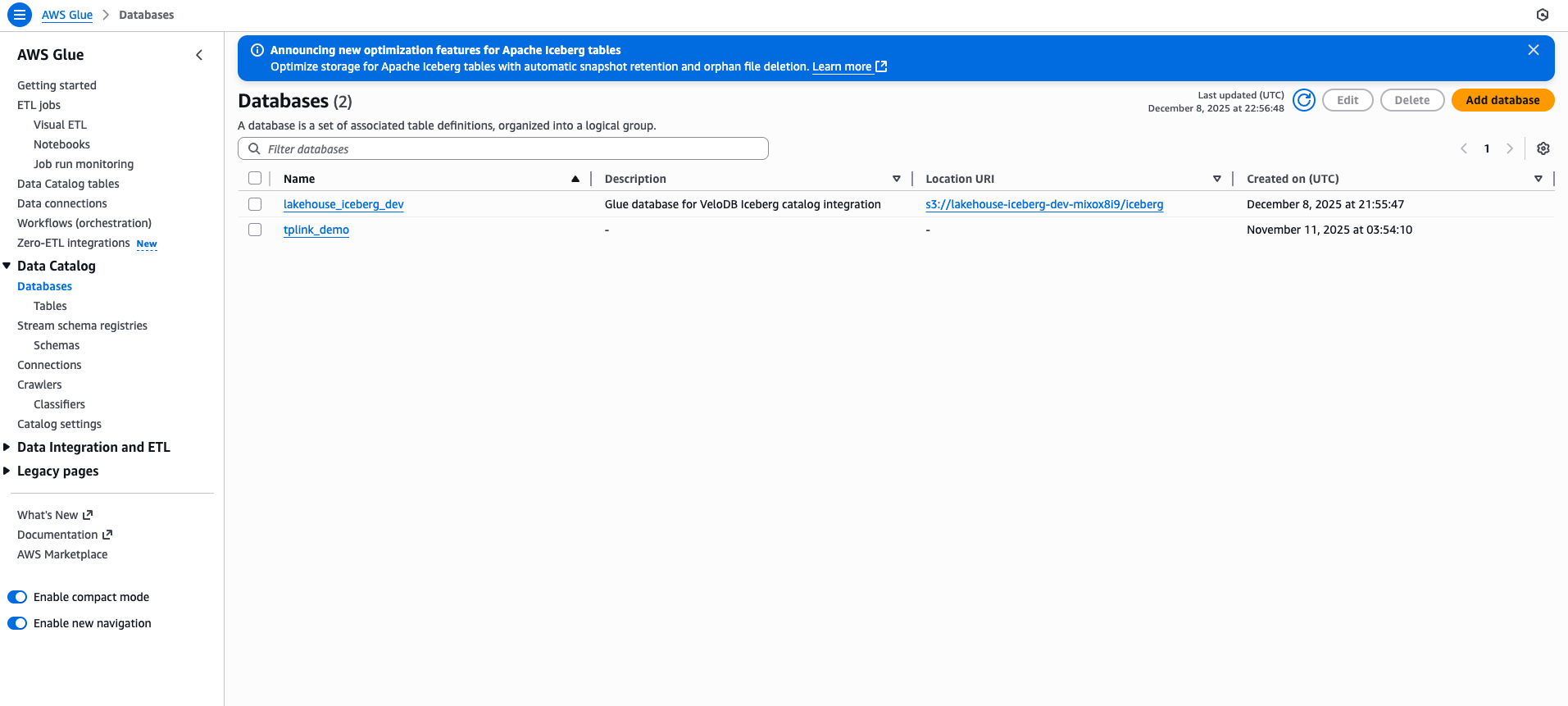The height and width of the screenshot is (706, 1568).
Task: Select all databases checkbox in header
Action: [255, 178]
